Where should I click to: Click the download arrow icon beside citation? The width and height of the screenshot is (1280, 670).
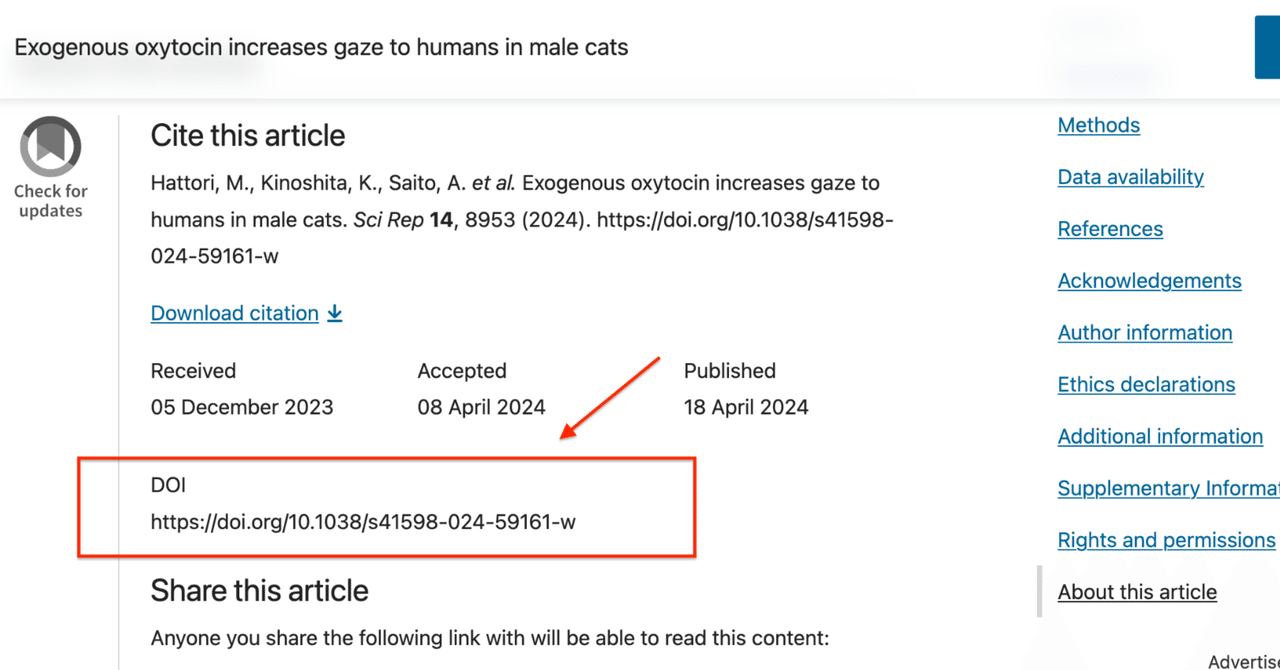coord(335,314)
